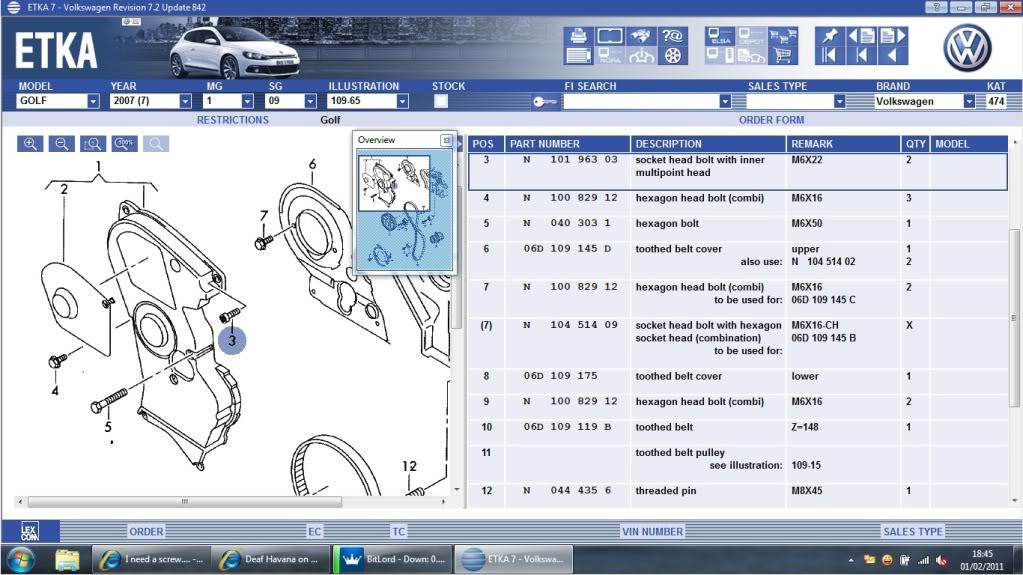
Task: Click the REMARK column header
Action: tap(842, 144)
